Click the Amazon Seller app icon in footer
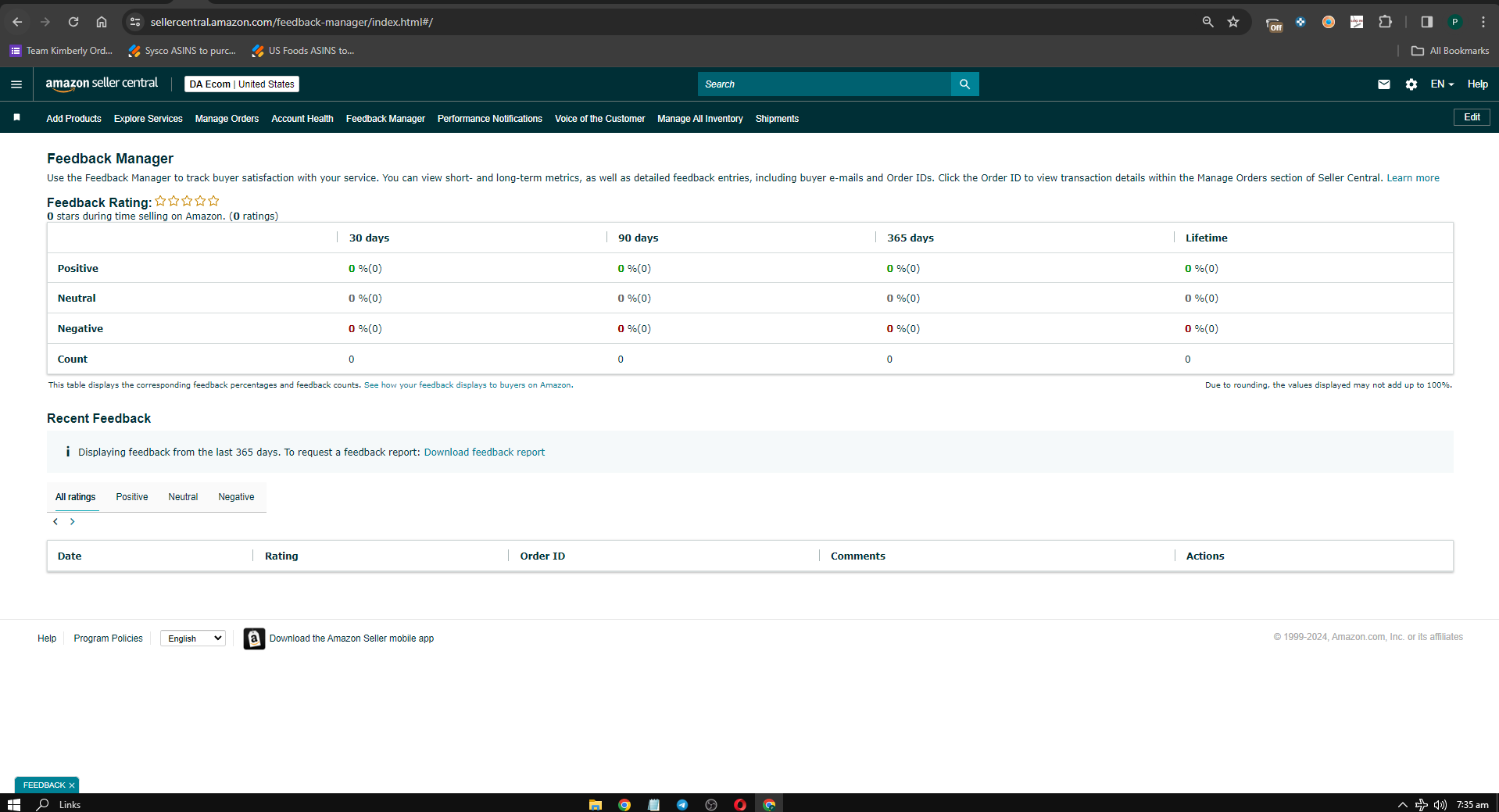The width and height of the screenshot is (1499, 812). point(254,639)
